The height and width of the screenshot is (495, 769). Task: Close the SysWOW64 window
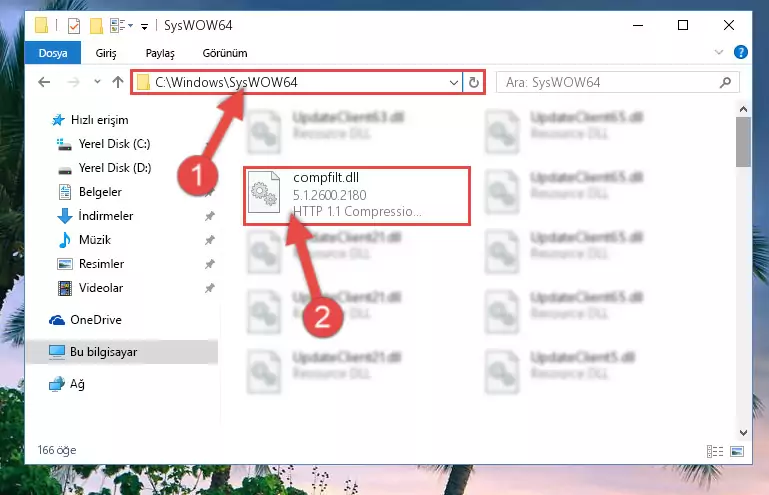729,26
